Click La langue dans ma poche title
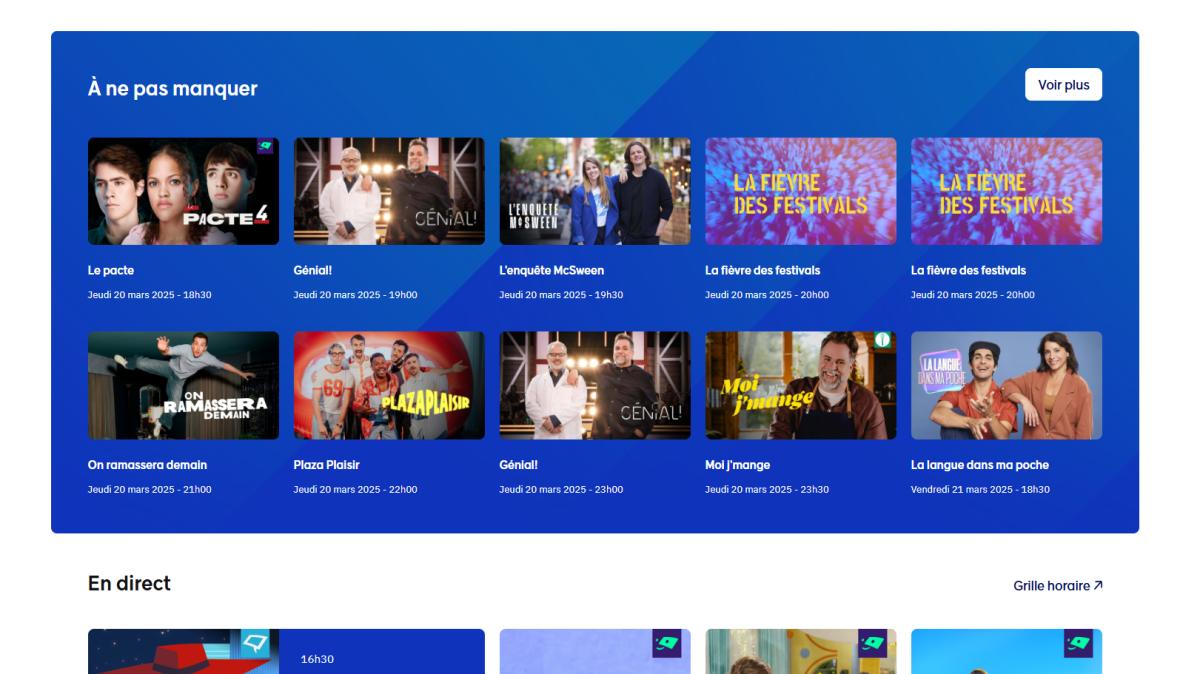The width and height of the screenshot is (1200, 674). pos(979,465)
